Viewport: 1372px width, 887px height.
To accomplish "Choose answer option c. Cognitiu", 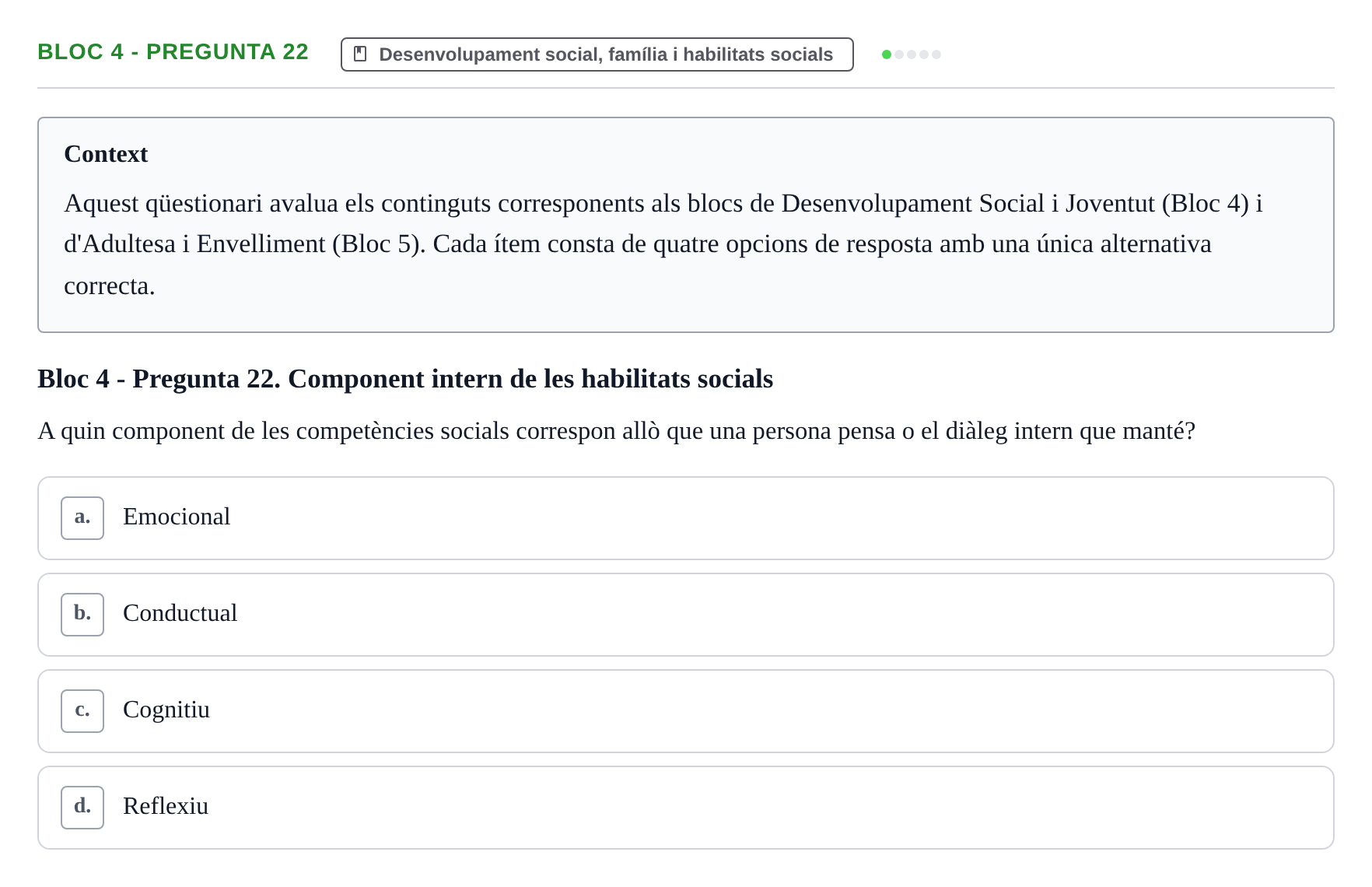I will (x=685, y=711).
